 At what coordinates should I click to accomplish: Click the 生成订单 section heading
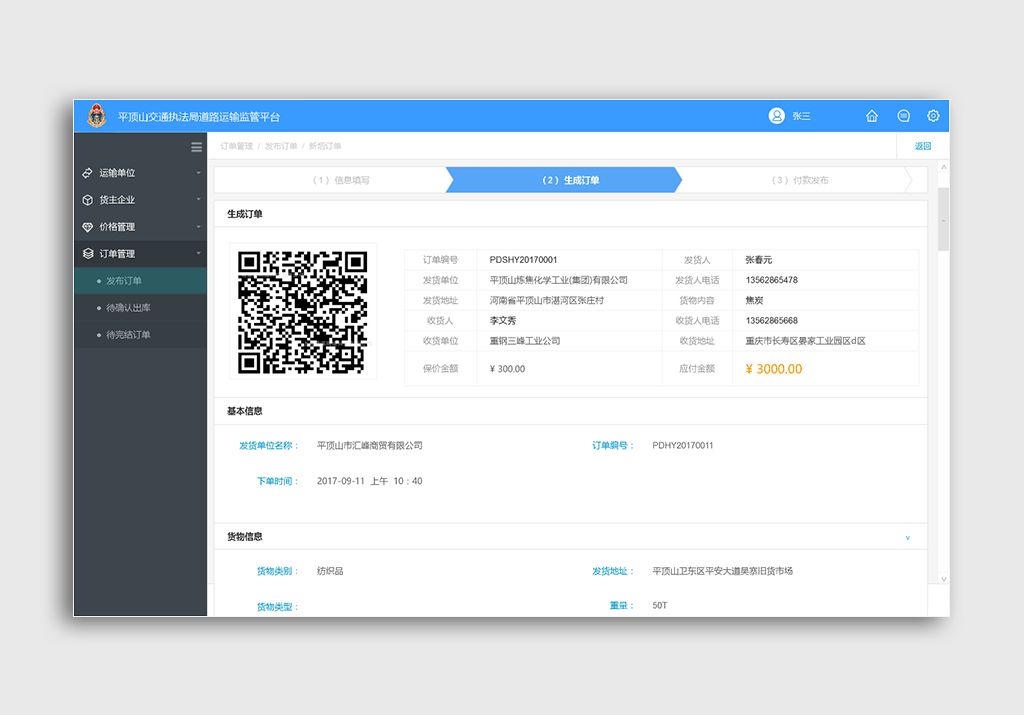coord(245,214)
